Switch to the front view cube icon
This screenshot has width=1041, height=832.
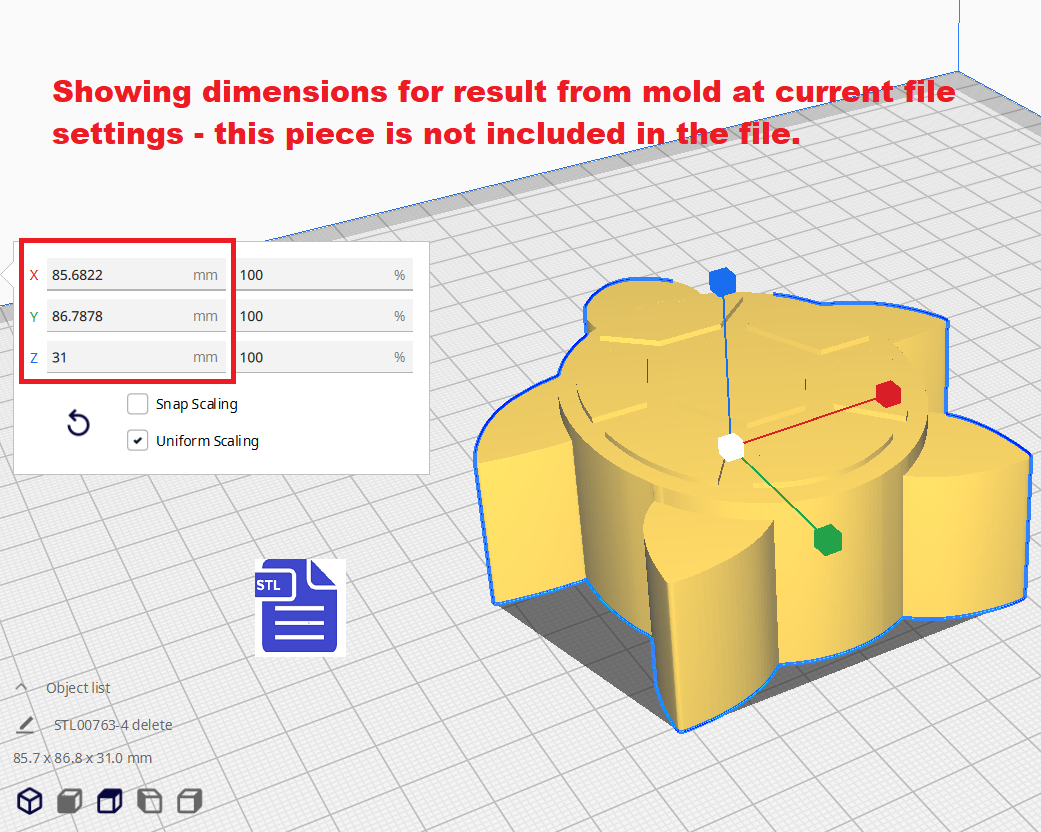tap(69, 801)
